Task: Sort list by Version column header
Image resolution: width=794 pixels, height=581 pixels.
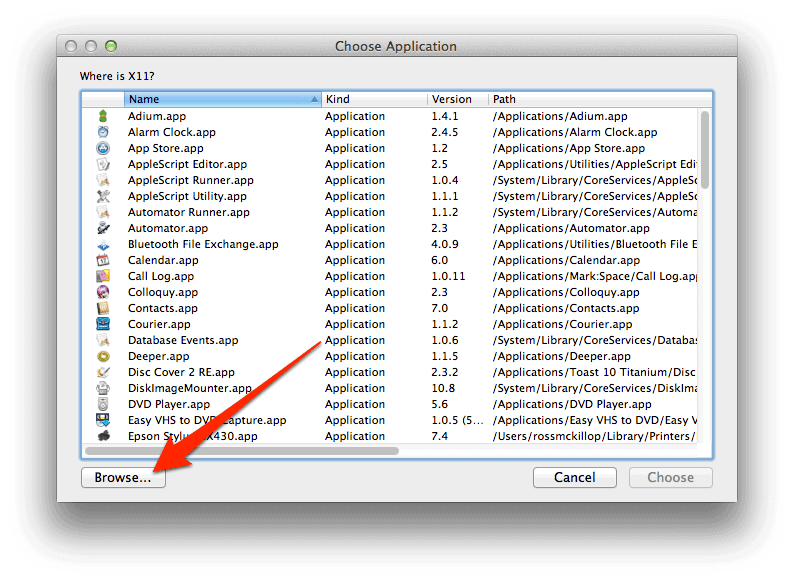Action: click(456, 99)
